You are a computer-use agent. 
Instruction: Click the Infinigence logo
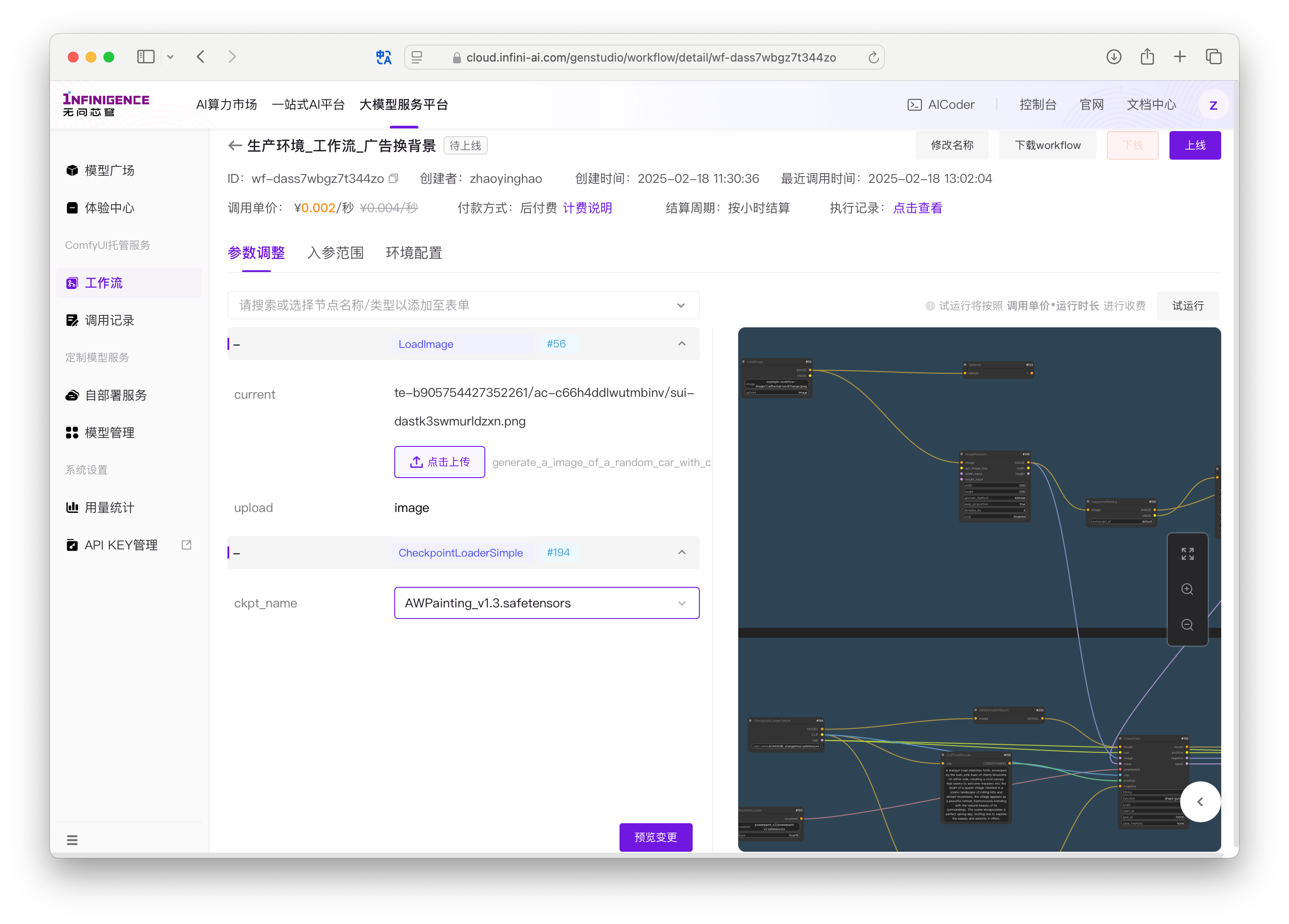106,104
